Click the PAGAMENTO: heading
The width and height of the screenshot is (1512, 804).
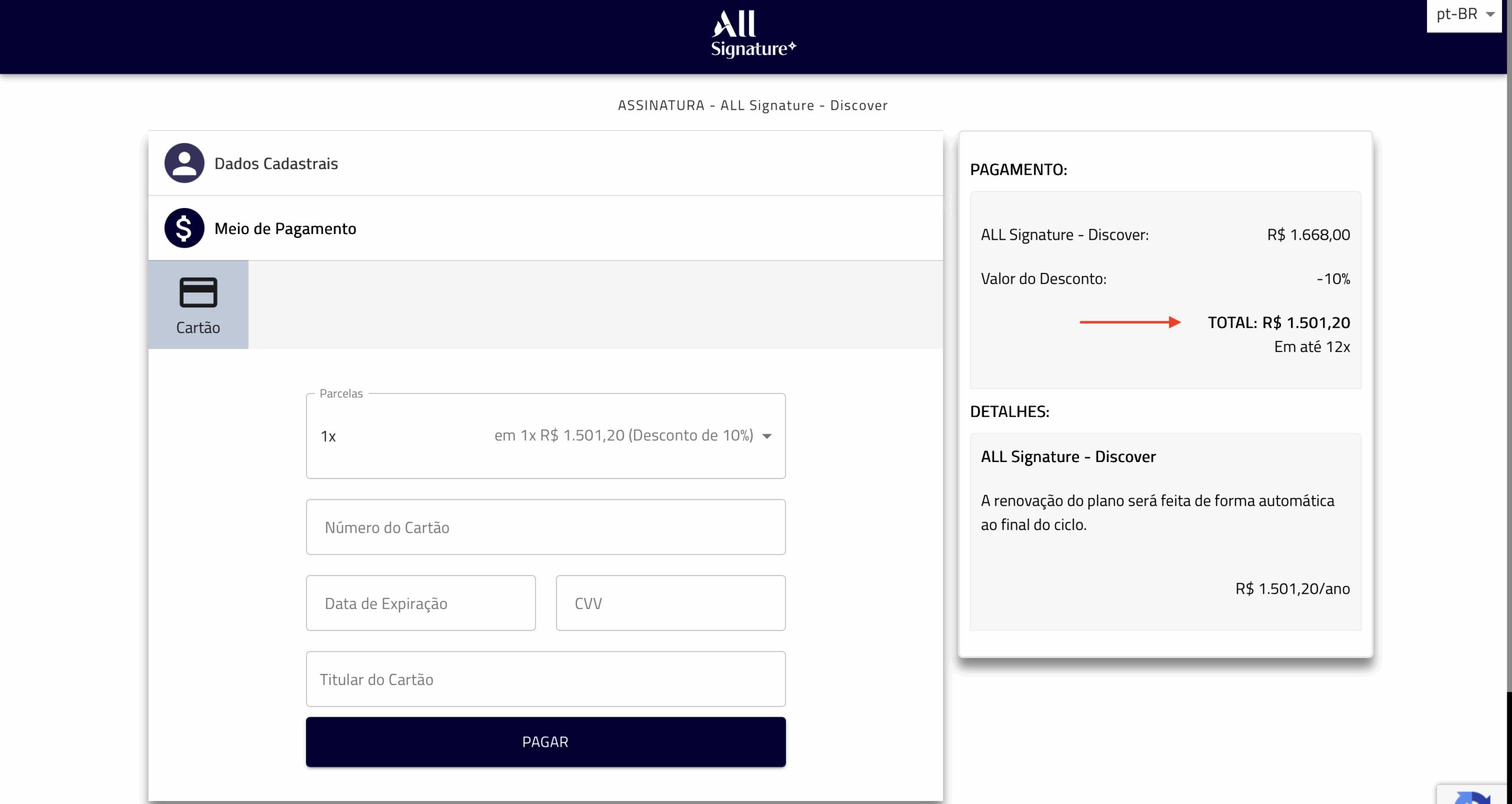tap(1018, 170)
